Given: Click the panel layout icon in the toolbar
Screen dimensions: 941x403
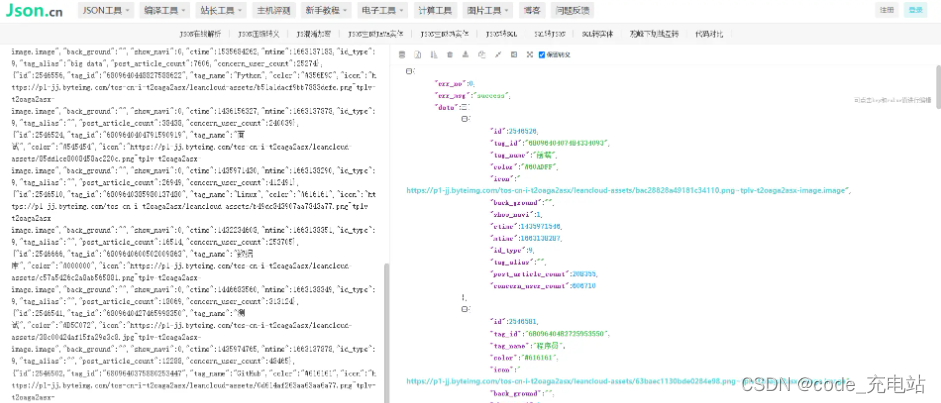Looking at the screenshot, I should tap(514, 55).
